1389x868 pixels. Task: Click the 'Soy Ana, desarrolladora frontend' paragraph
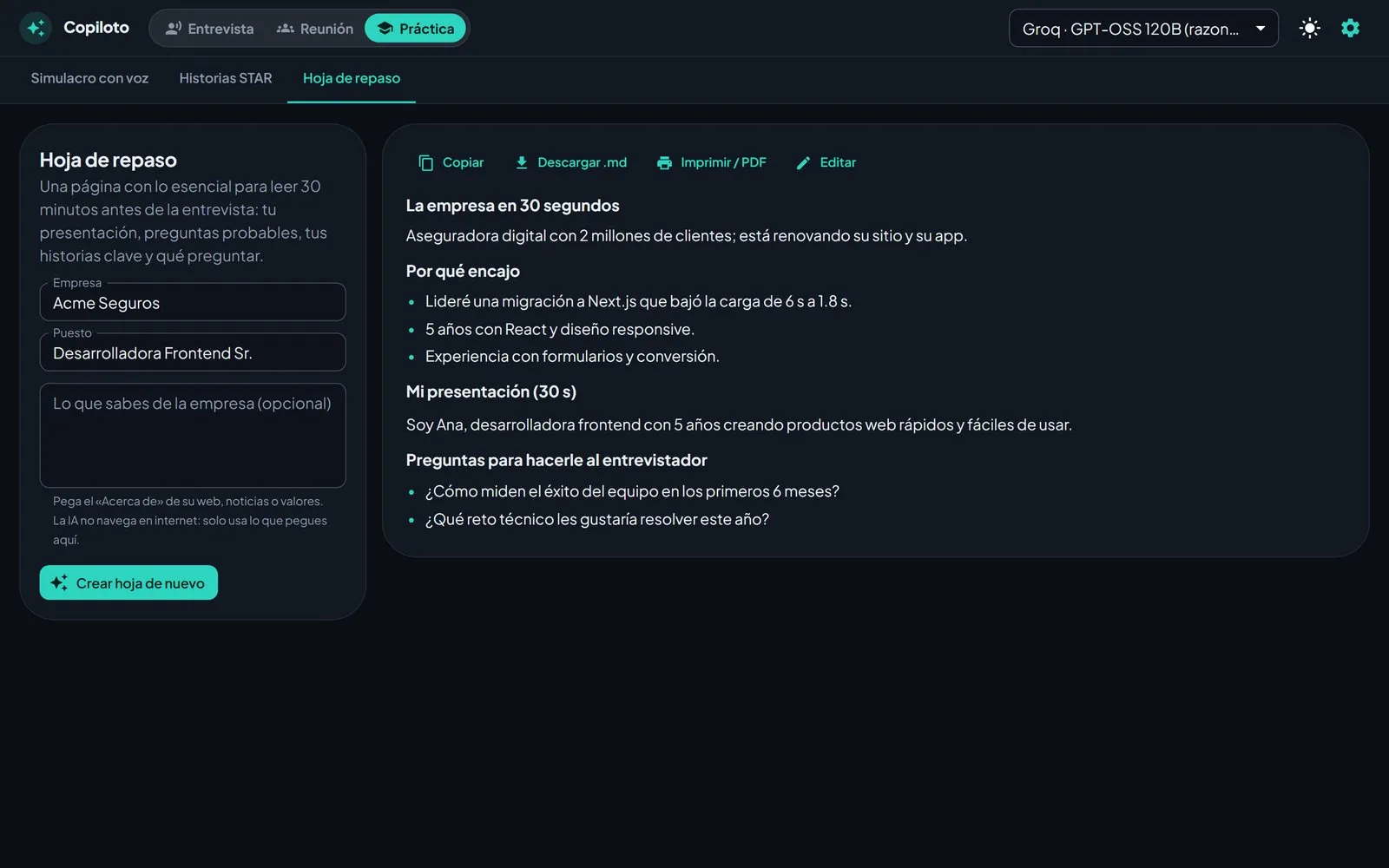(x=739, y=424)
